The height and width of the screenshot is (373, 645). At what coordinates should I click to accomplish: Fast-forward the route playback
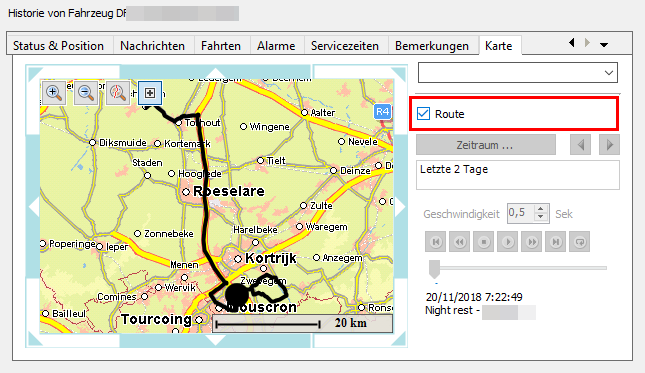pos(531,242)
